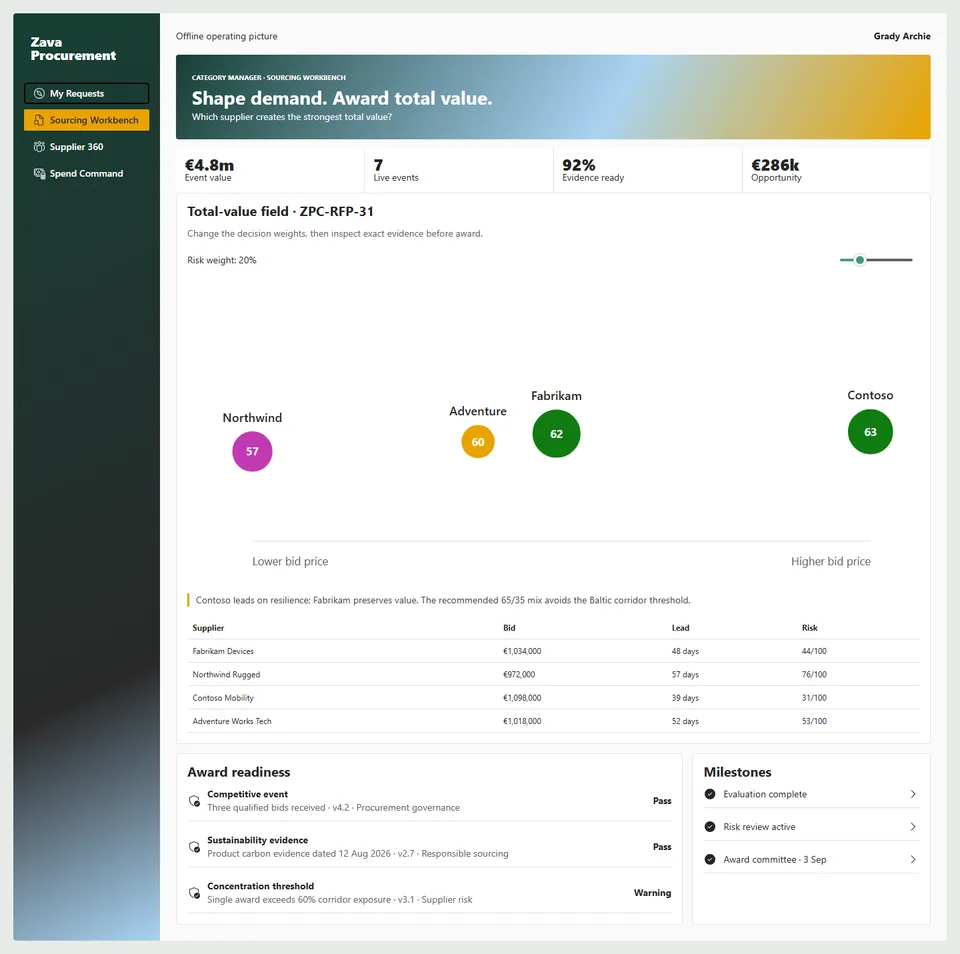This screenshot has height=954, width=960.
Task: Click the Risk weight: 20% label
Action: pyautogui.click(x=222, y=260)
